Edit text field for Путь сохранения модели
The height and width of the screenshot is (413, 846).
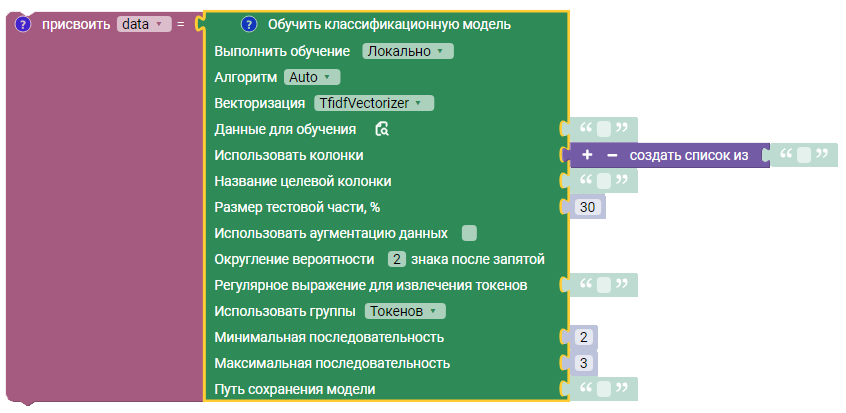604,389
